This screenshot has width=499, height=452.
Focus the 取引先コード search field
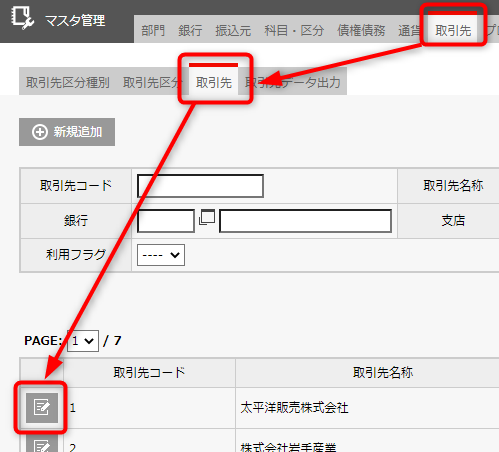tap(200, 186)
